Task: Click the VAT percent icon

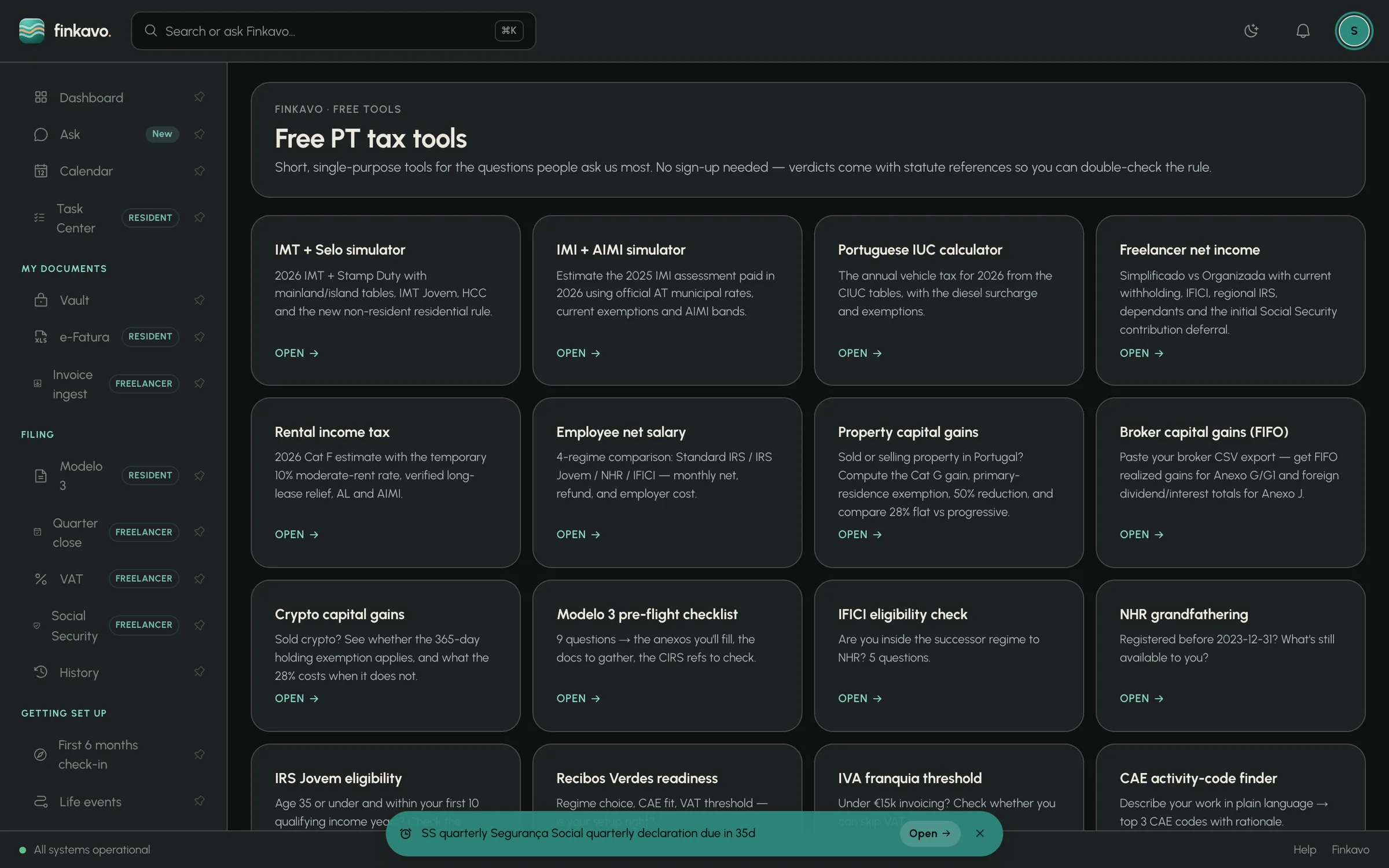Action: coord(41,579)
